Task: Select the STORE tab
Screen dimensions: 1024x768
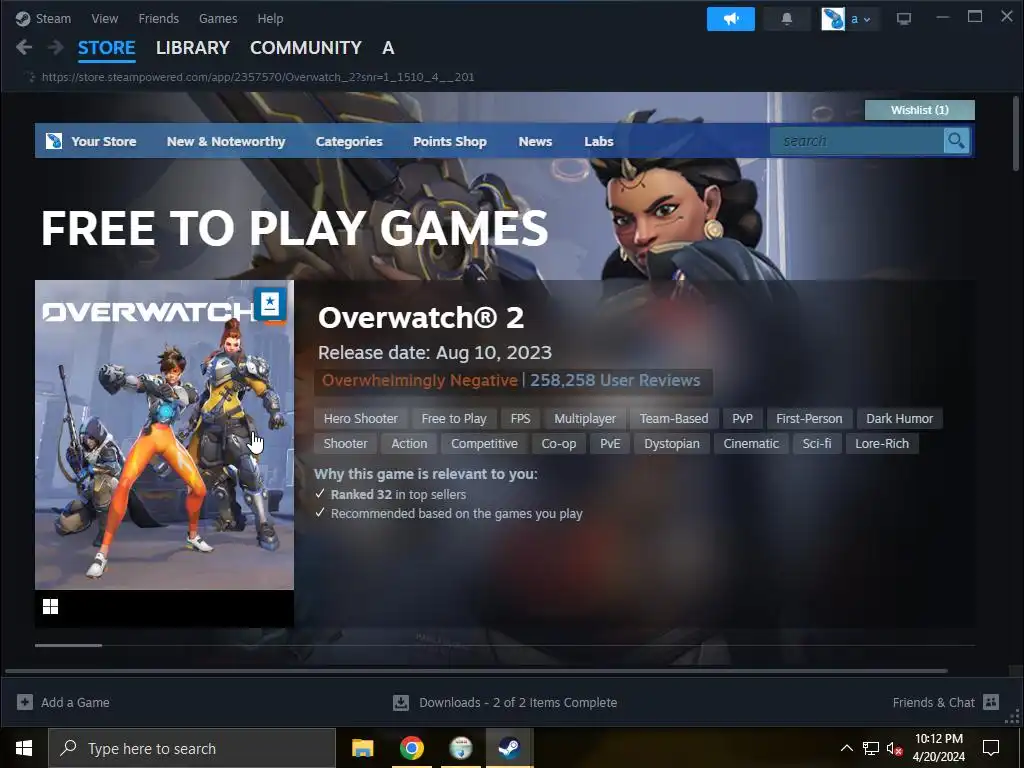Action: (106, 48)
